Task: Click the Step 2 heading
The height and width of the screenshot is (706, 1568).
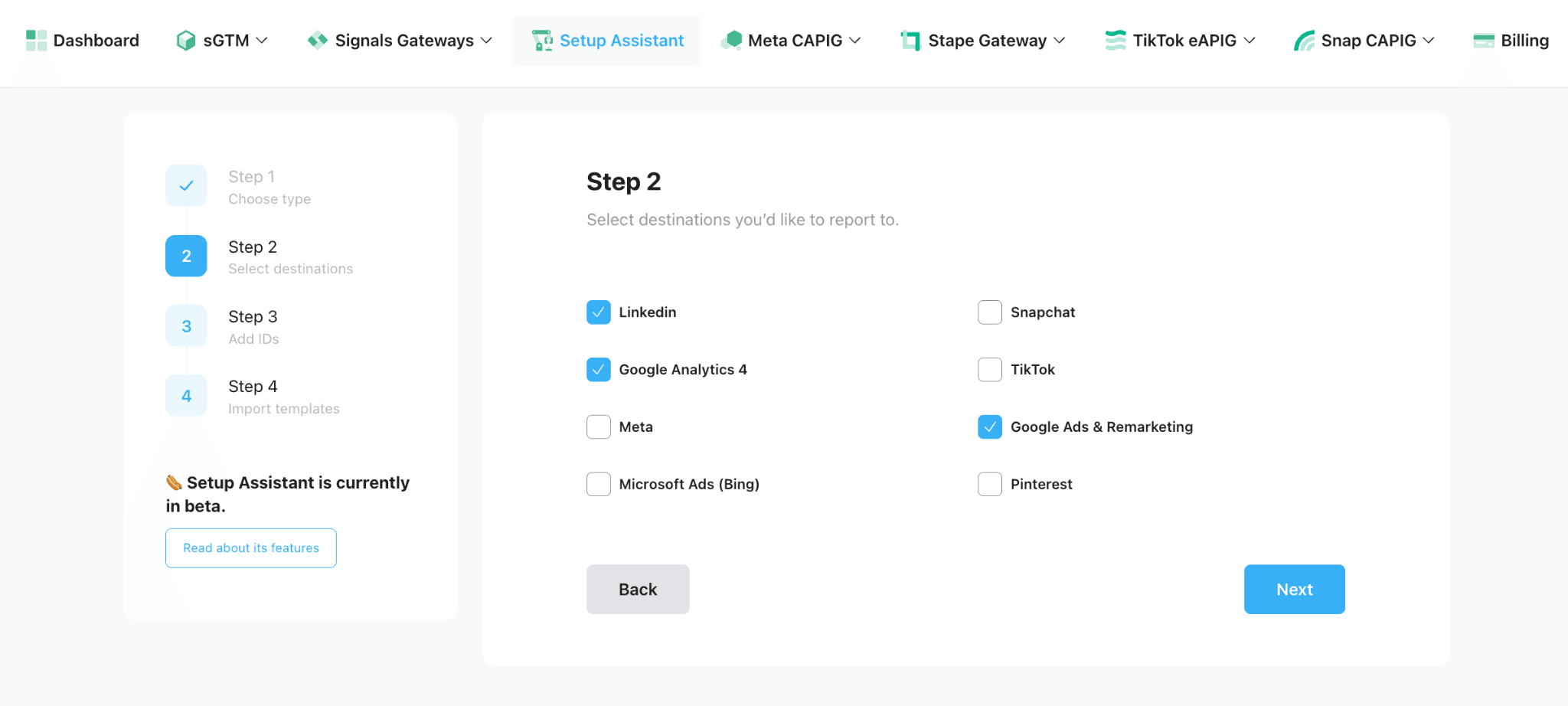Action: 623,181
